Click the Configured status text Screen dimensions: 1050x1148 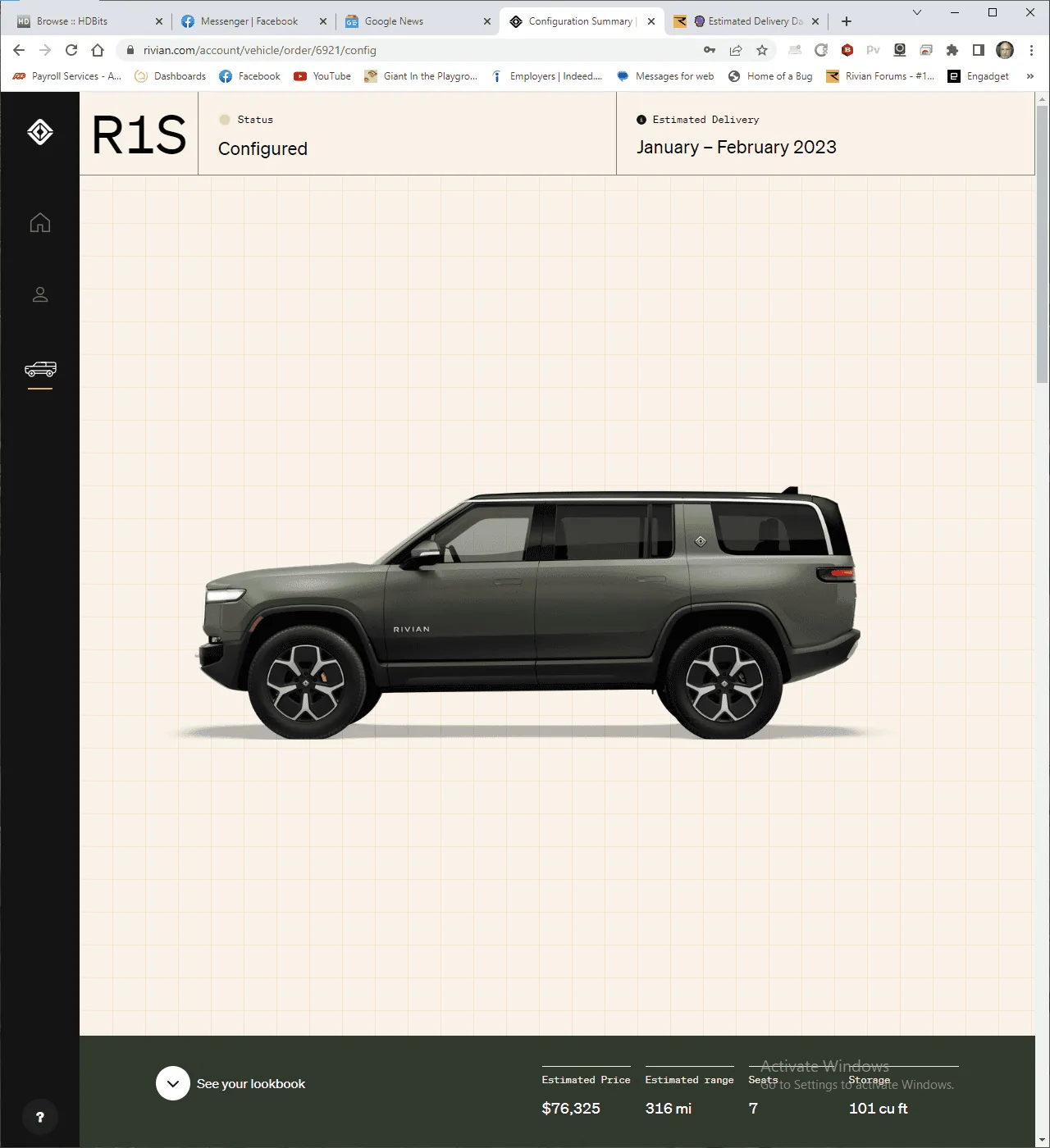(262, 149)
